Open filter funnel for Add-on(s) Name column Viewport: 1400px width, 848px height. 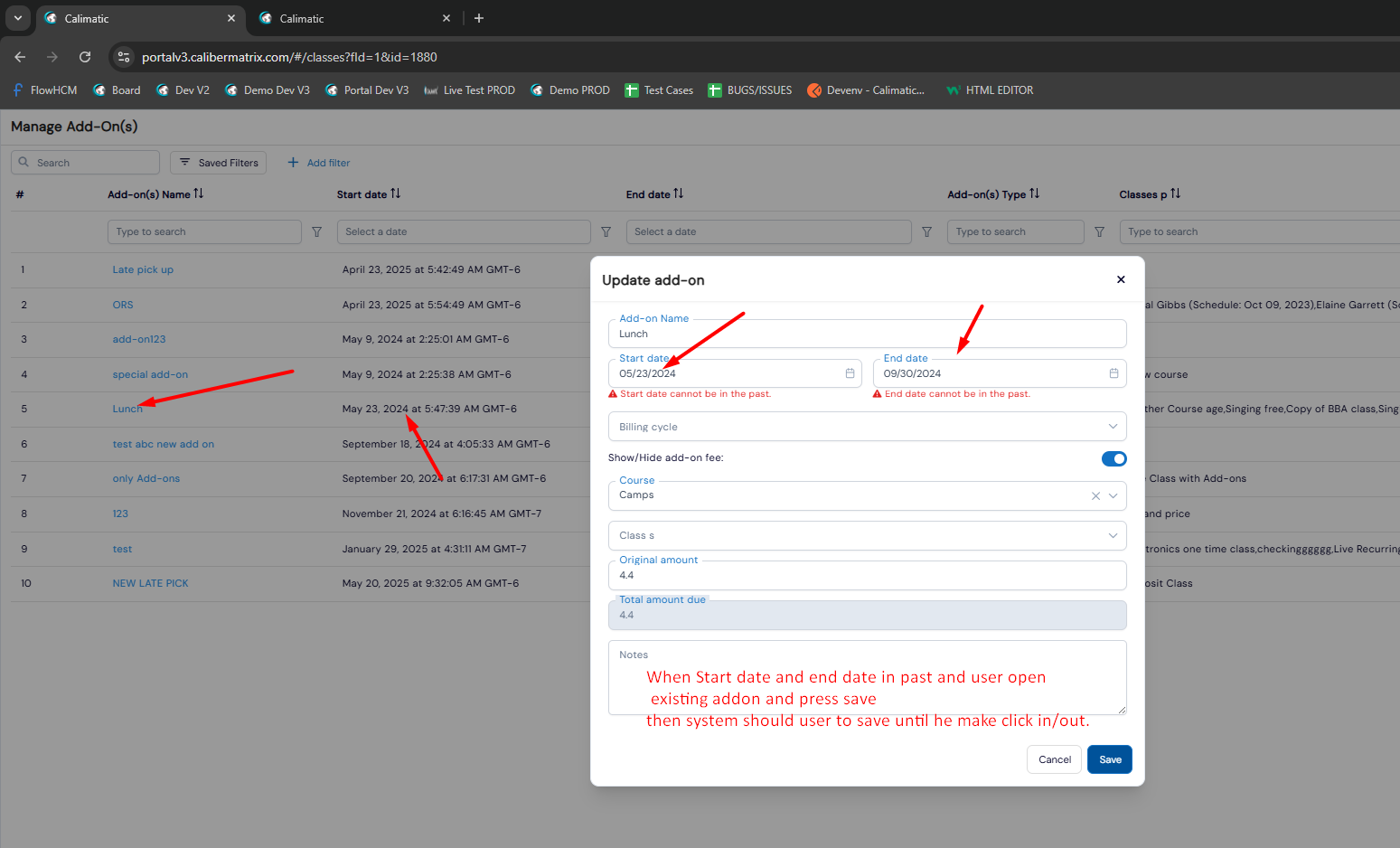tap(317, 232)
